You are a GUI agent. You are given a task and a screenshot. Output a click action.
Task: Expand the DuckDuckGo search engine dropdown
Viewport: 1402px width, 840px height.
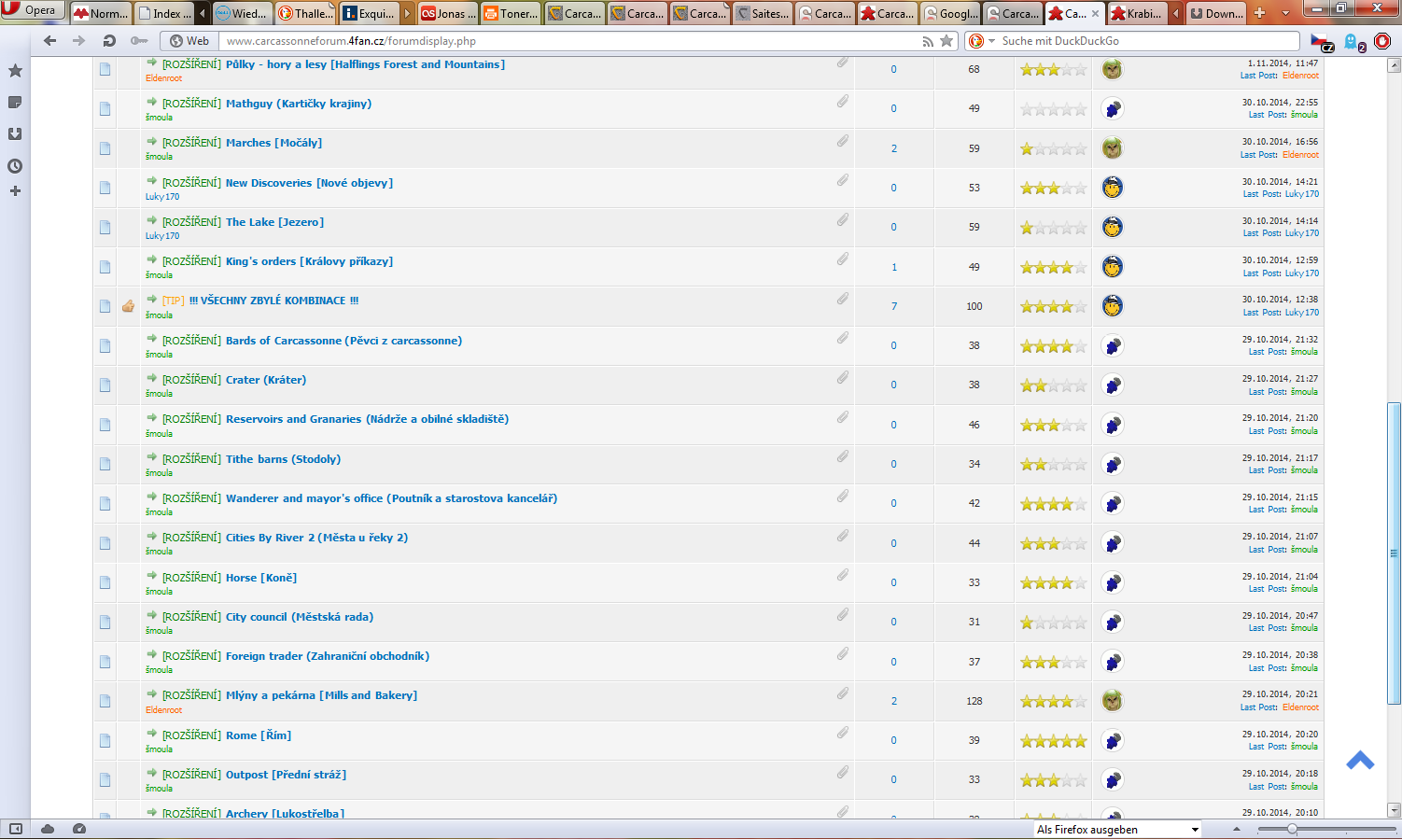pos(991,41)
